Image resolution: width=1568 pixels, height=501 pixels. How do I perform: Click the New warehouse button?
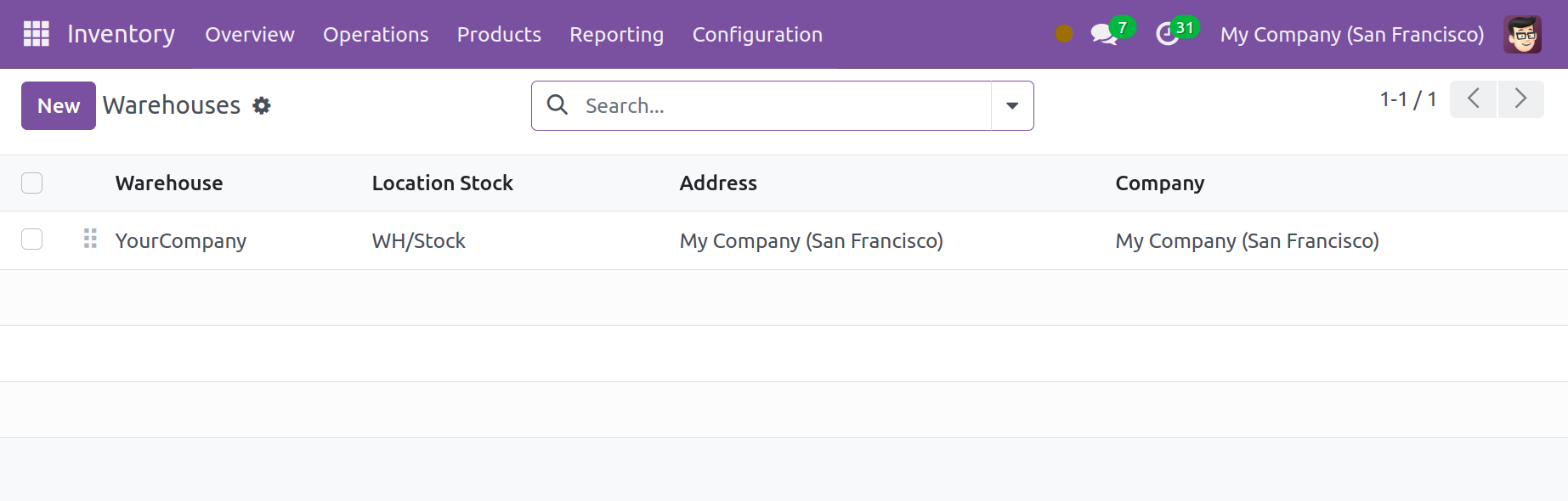[x=58, y=106]
